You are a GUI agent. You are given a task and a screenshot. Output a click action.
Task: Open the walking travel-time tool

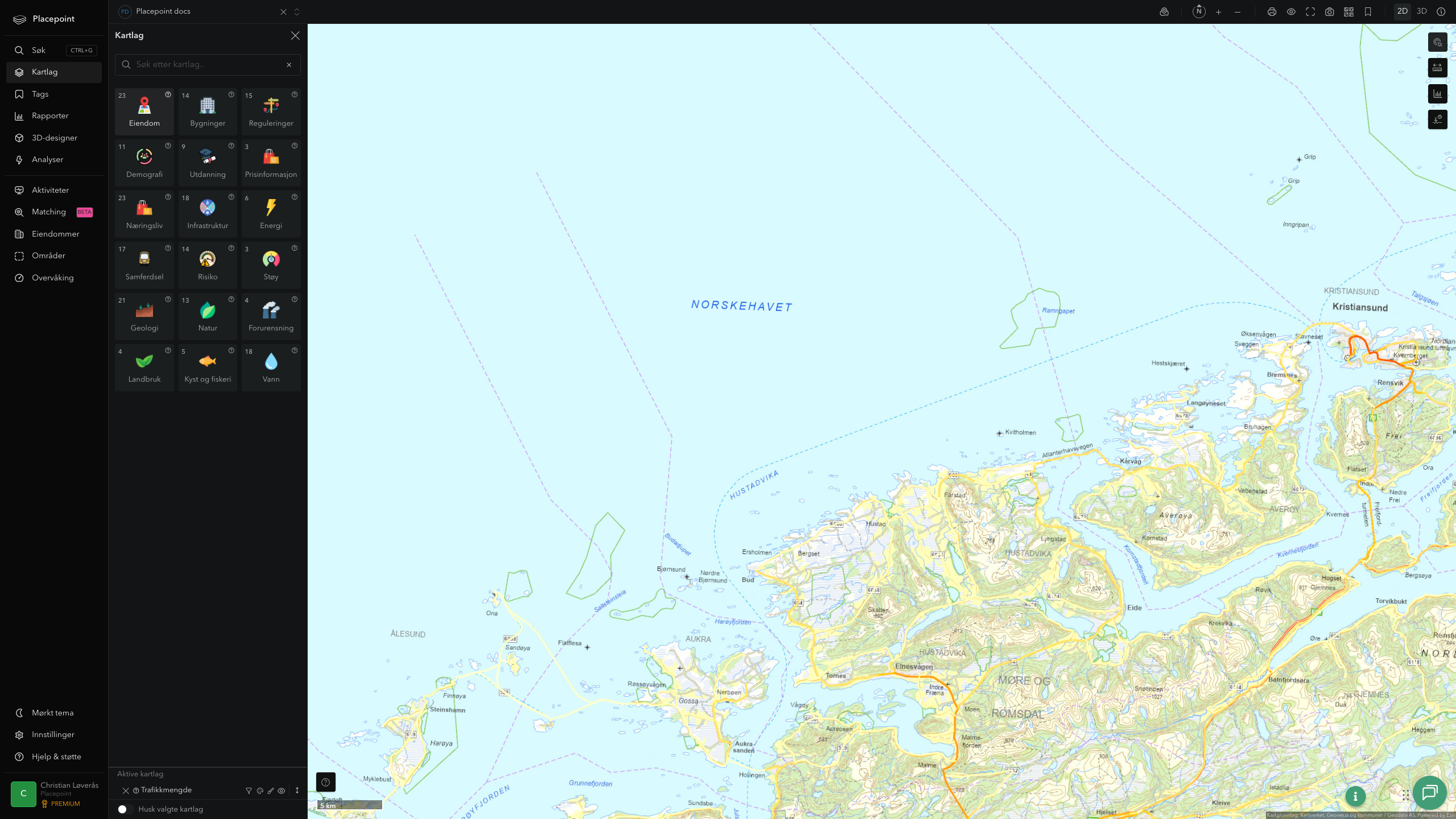[1437, 119]
